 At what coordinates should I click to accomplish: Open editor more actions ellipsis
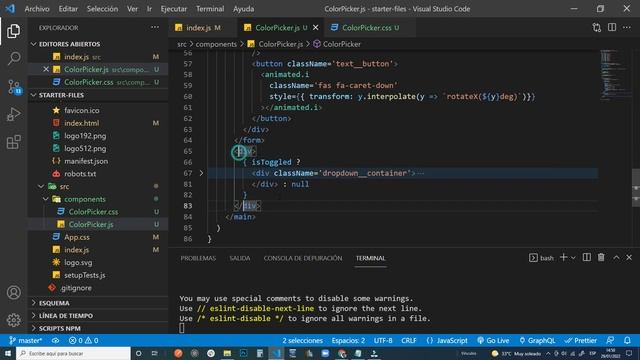click(627, 27)
